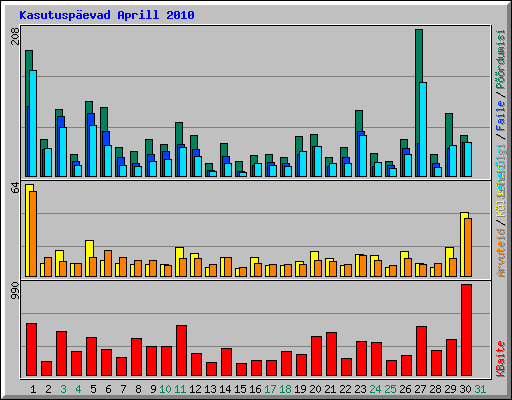This screenshot has width=512, height=400.
Task: Click the 208 scale value
Action: [x=15, y=36]
